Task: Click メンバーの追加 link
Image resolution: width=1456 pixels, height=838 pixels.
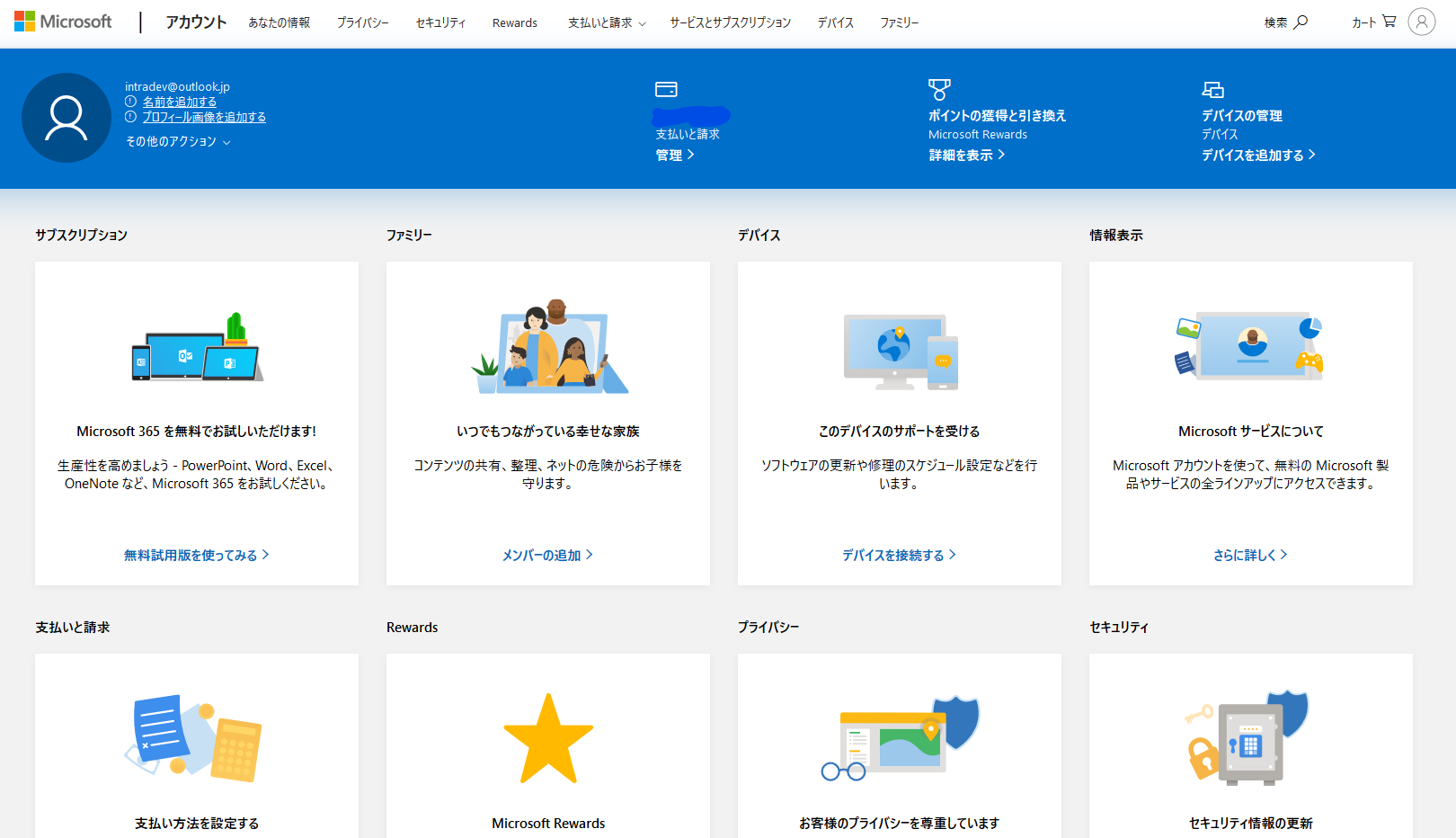Action: point(547,555)
